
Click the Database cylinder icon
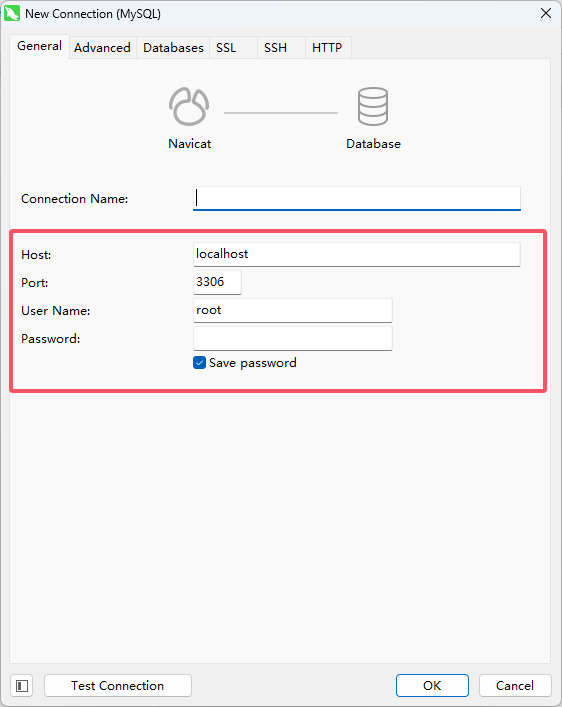pyautogui.click(x=373, y=106)
